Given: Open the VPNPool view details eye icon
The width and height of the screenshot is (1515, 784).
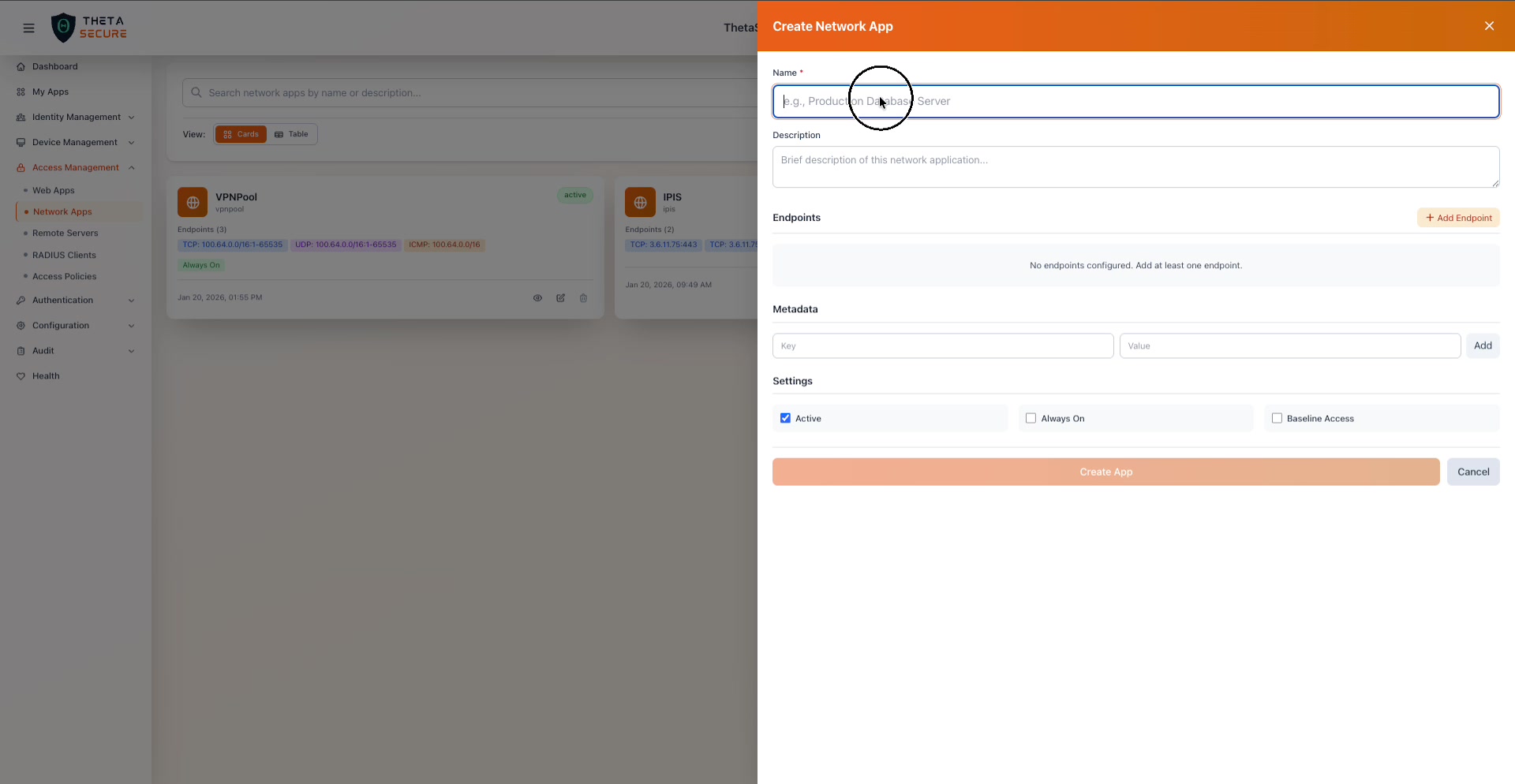Looking at the screenshot, I should pos(537,298).
